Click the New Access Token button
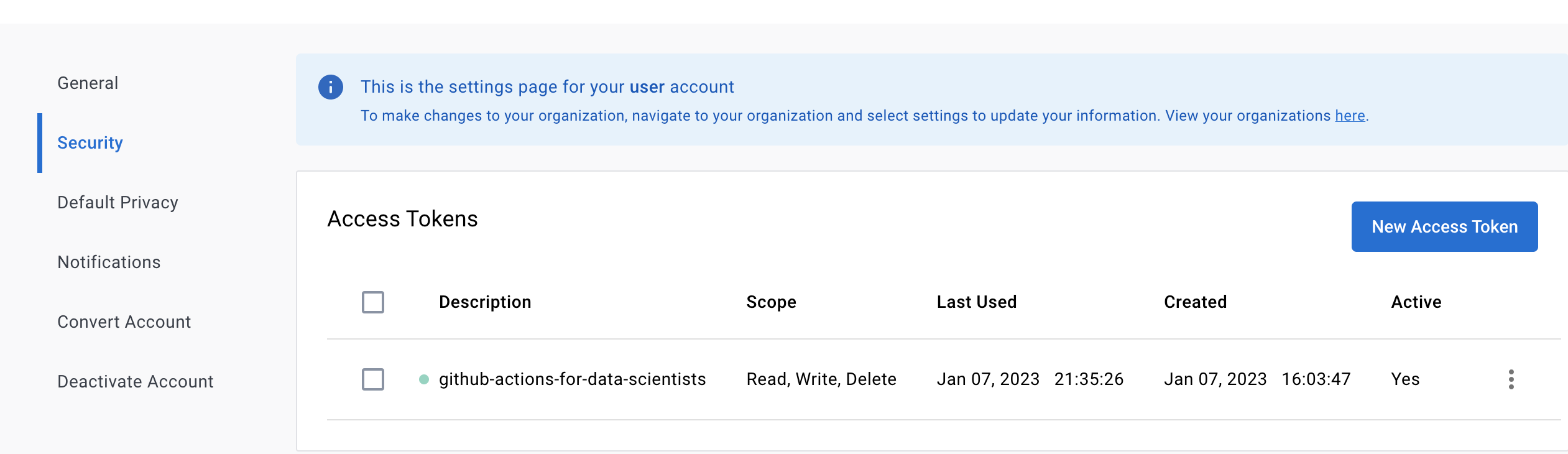 pyautogui.click(x=1444, y=227)
